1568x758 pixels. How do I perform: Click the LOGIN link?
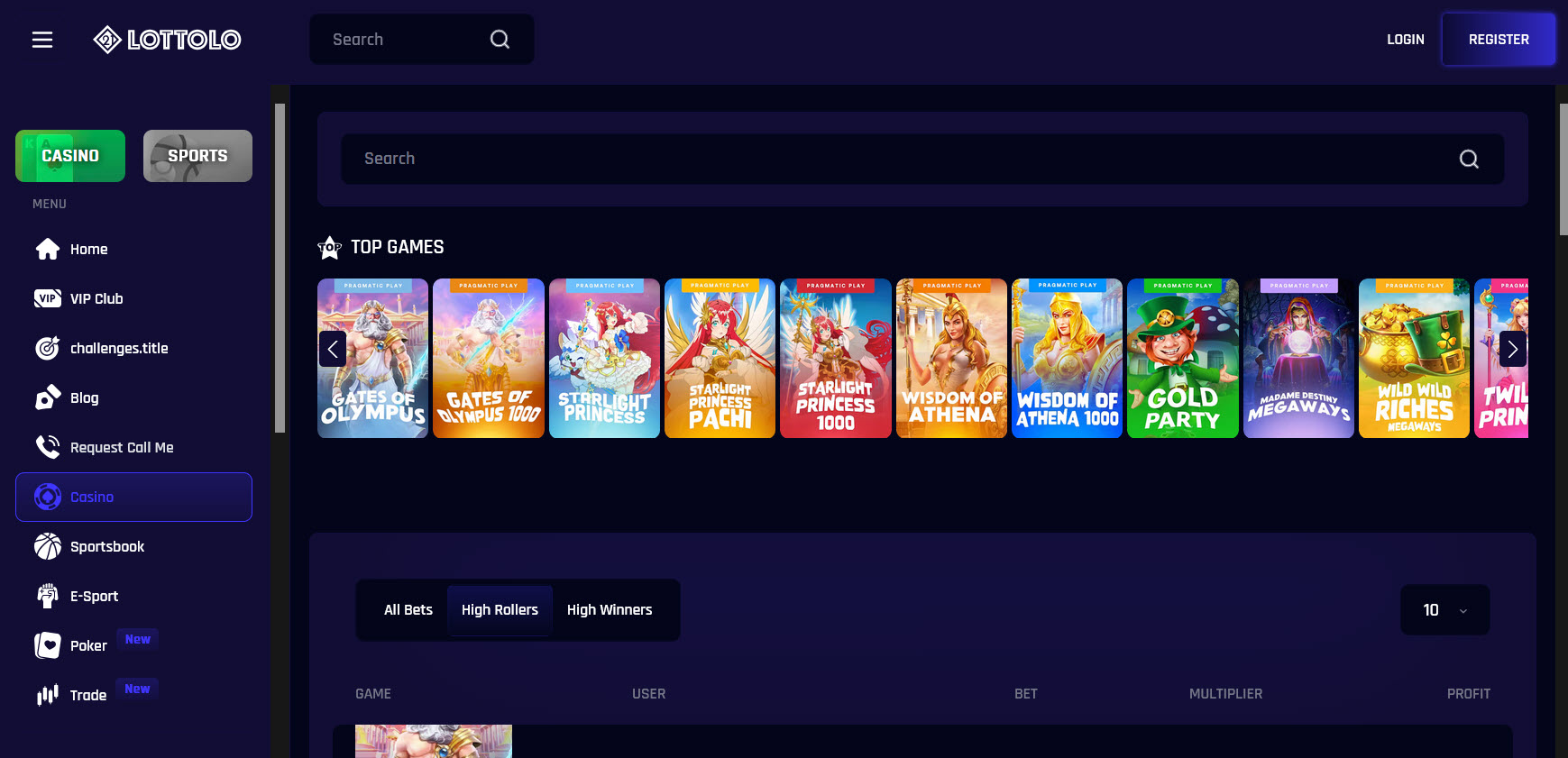pos(1405,40)
